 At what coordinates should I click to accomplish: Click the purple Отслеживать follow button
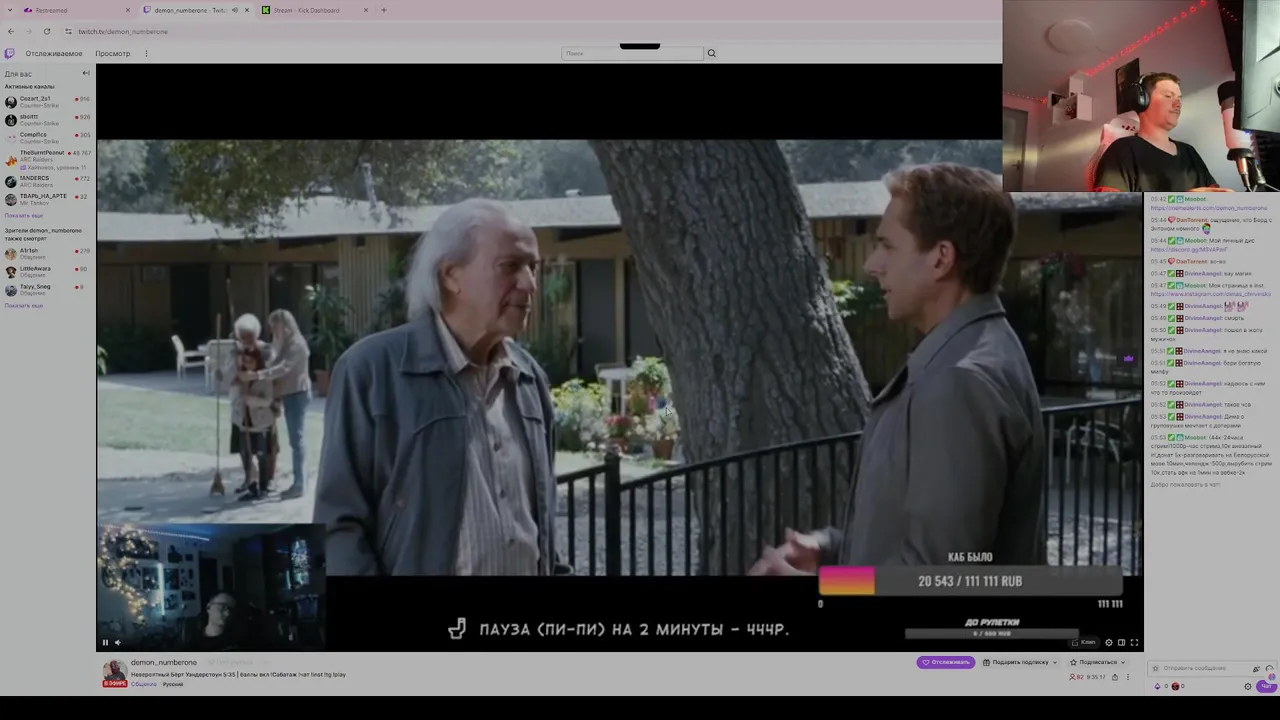click(x=945, y=662)
